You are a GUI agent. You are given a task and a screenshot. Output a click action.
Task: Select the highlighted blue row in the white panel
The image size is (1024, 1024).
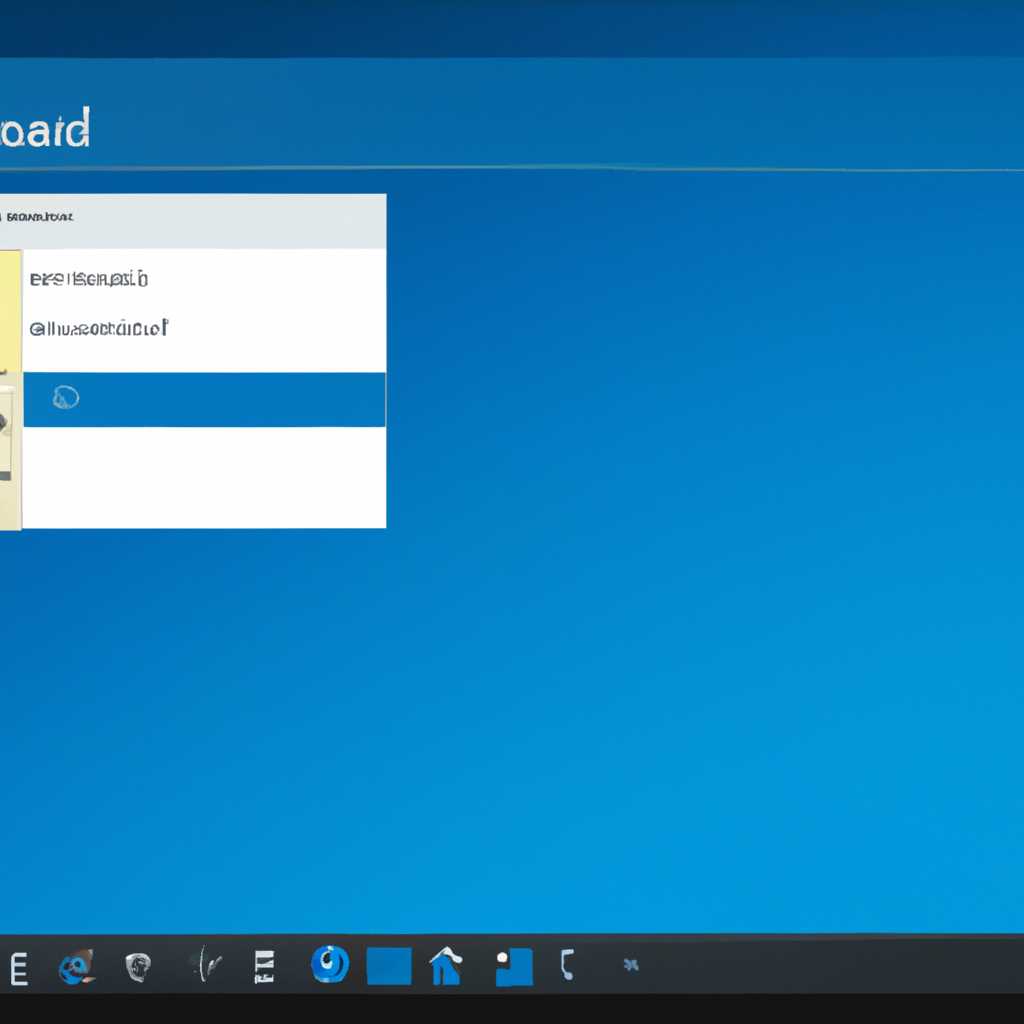coord(204,400)
